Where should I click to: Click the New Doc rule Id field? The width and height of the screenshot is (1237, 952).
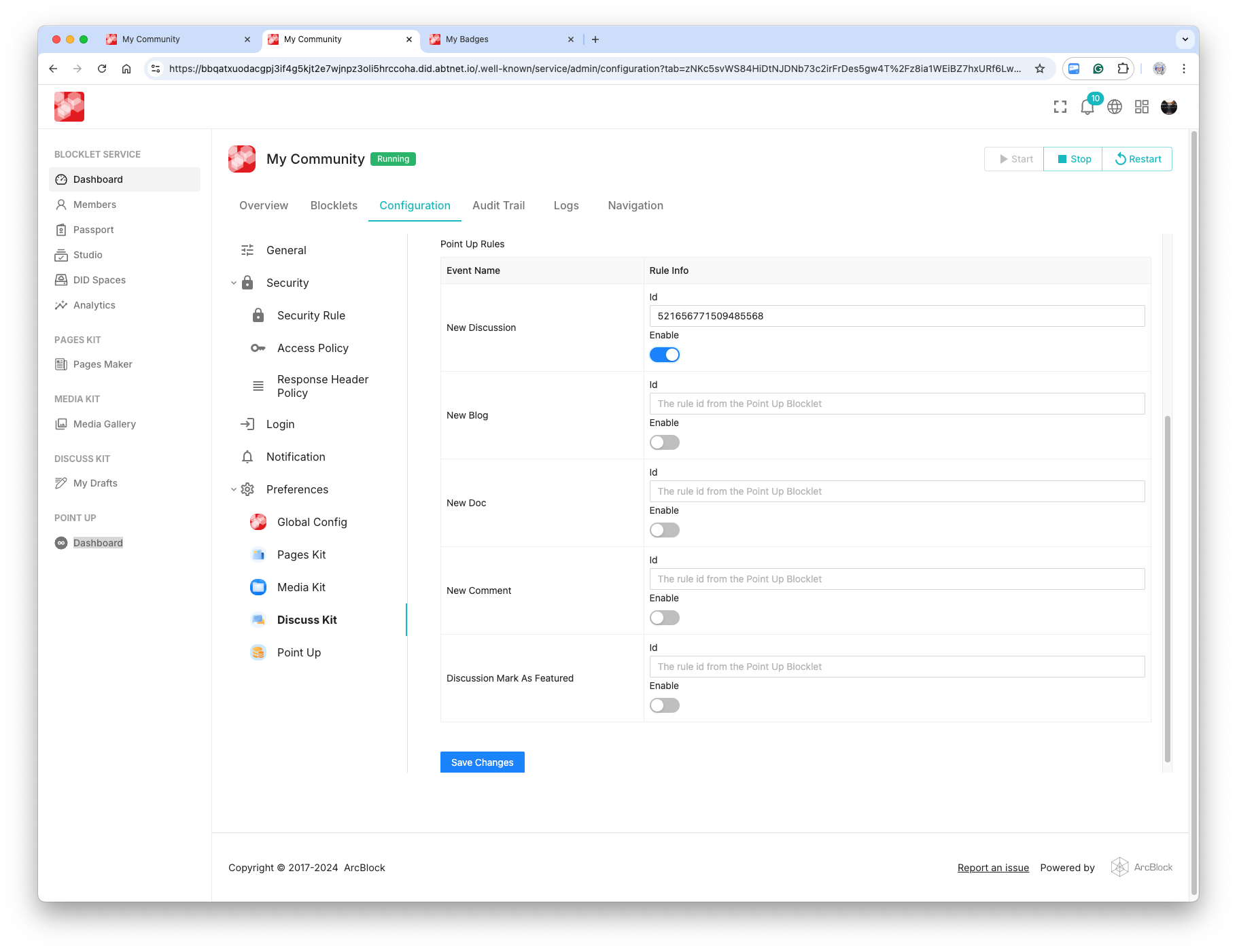pyautogui.click(x=896, y=491)
